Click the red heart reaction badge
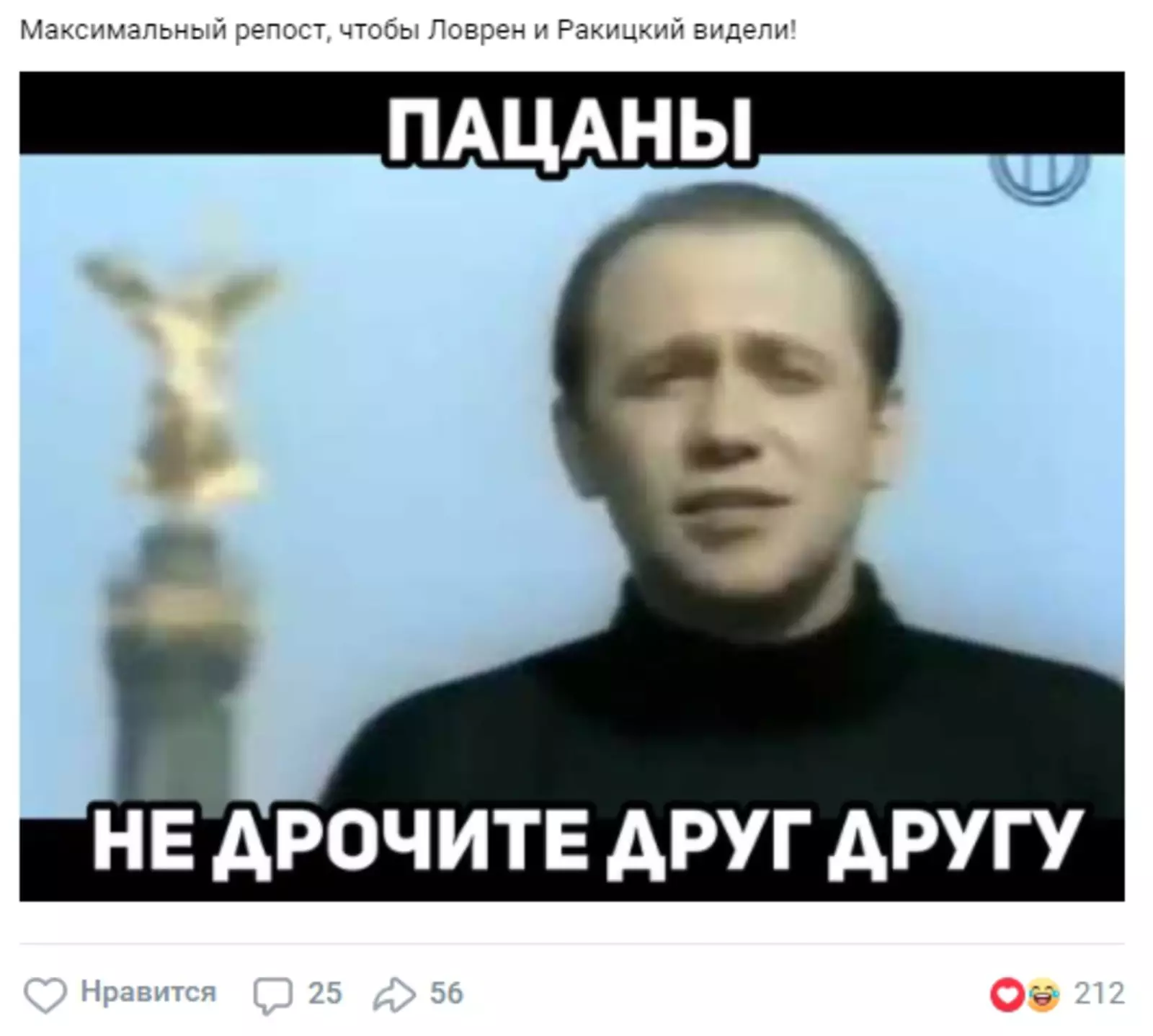1153x1036 pixels. 1006,995
